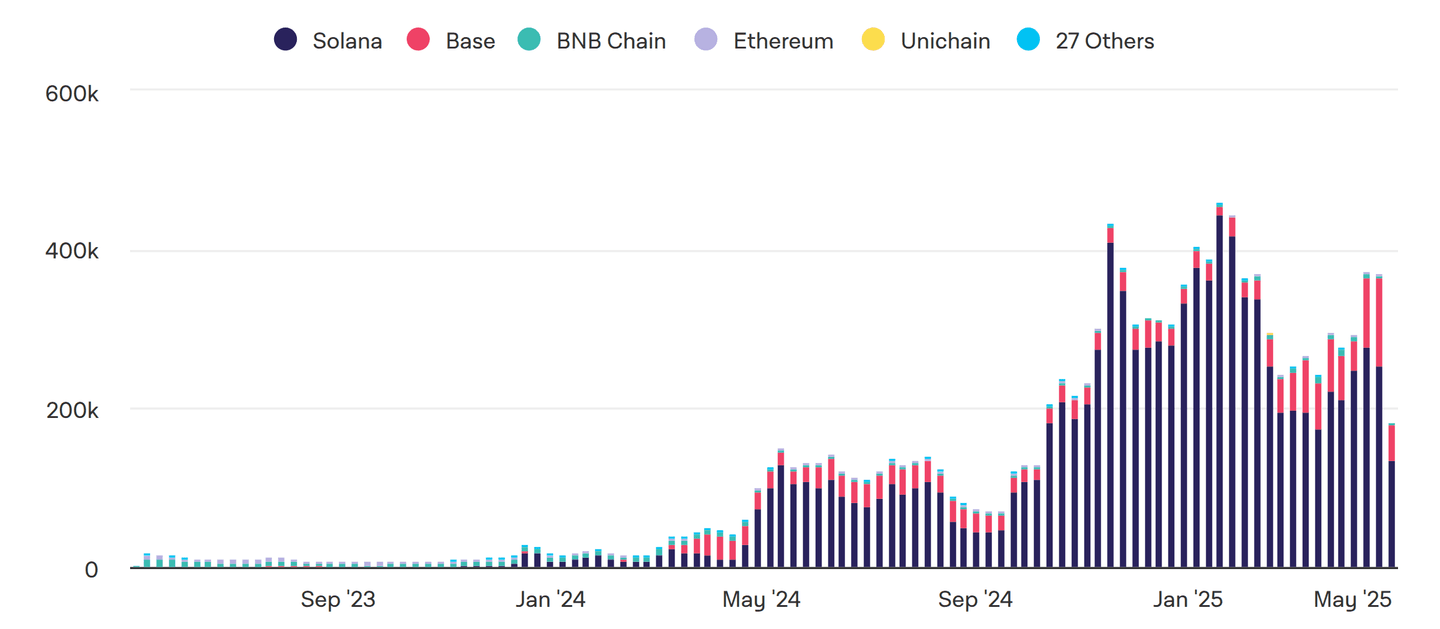The image size is (1440, 629).
Task: Click the 27 Others blue legend dot
Action: 1028,41
